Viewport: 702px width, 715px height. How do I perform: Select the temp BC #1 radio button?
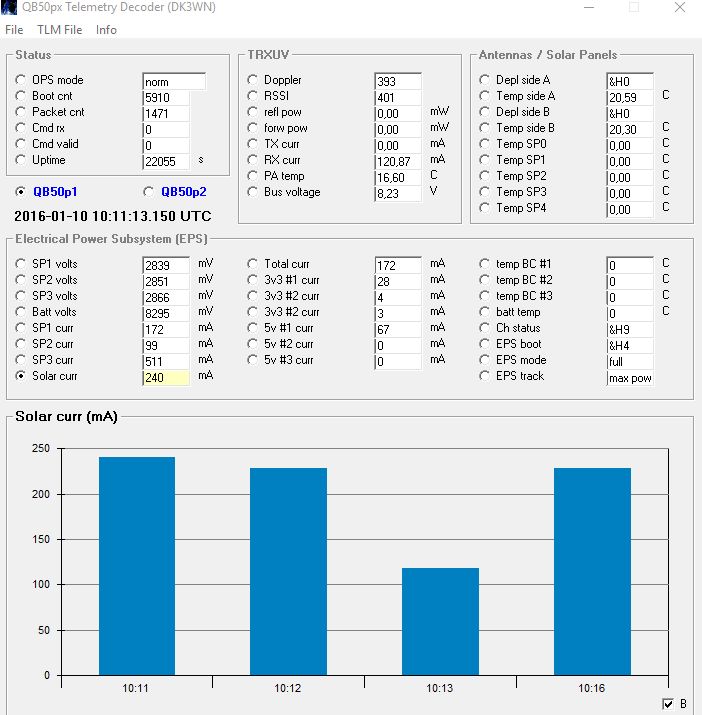coord(484,264)
